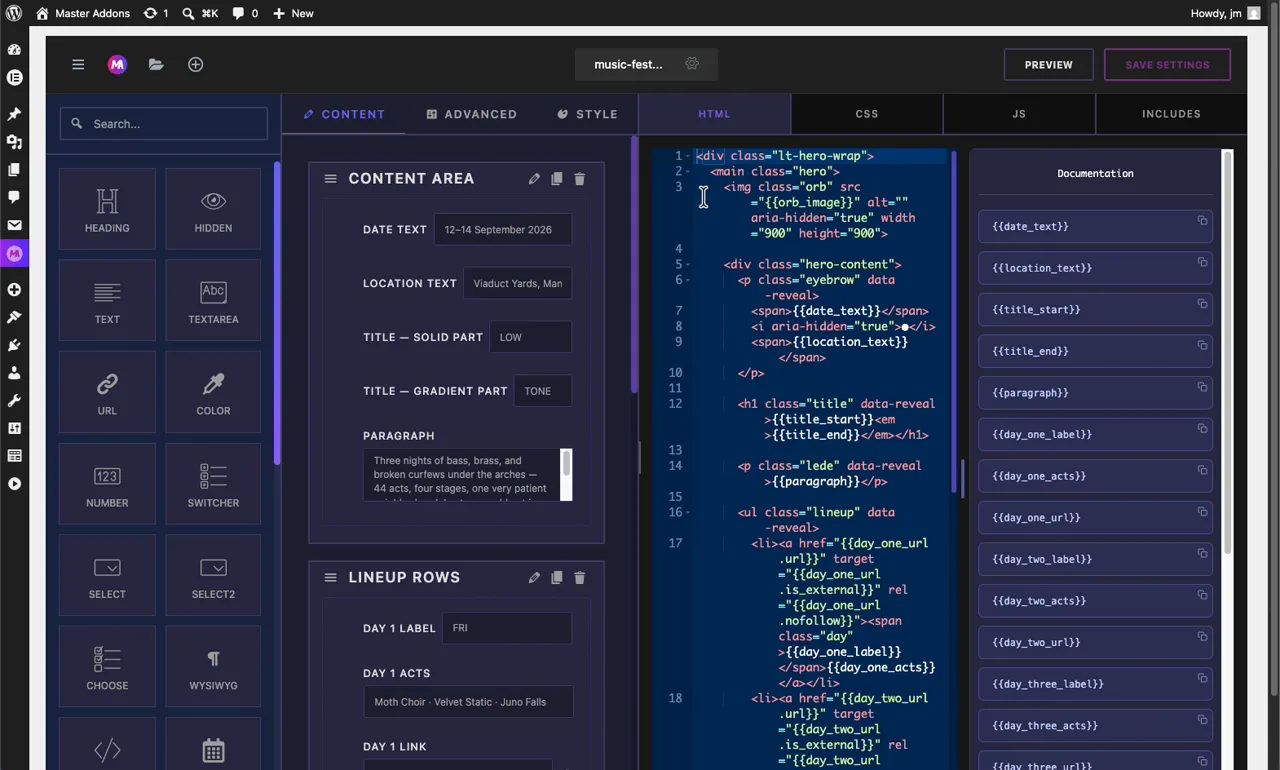This screenshot has width=1280, height=770.
Task: Focus the control Search field
Action: [163, 124]
